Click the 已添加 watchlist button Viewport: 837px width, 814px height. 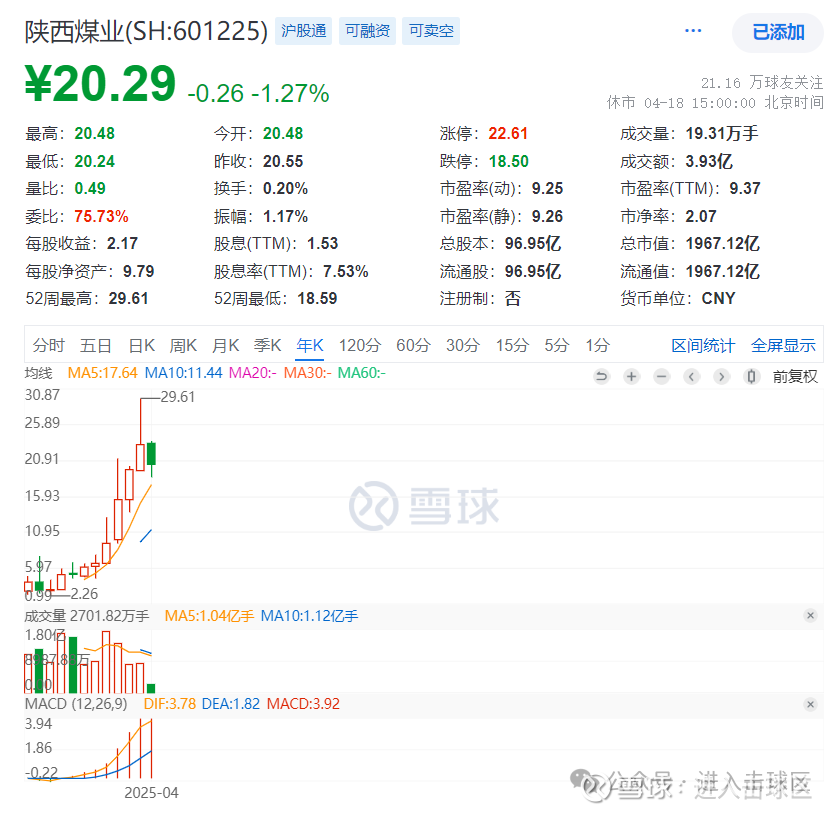pyautogui.click(x=778, y=33)
